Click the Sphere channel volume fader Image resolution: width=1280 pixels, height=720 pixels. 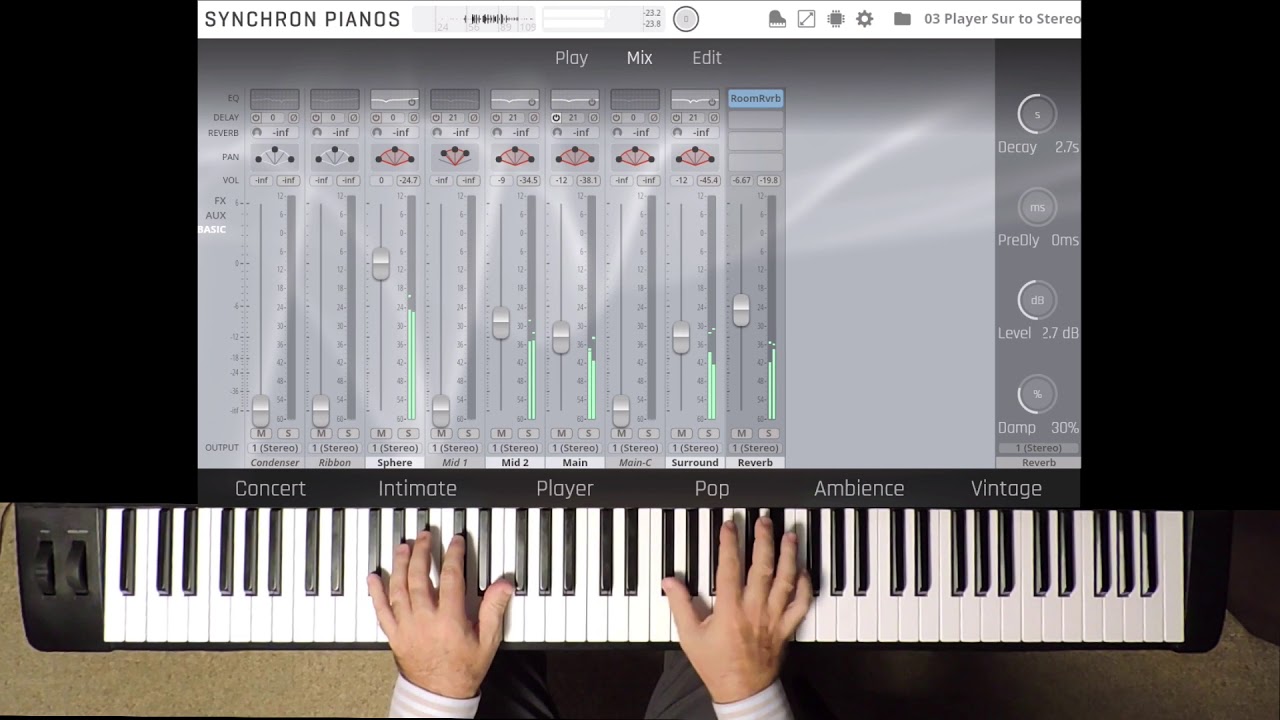(381, 262)
